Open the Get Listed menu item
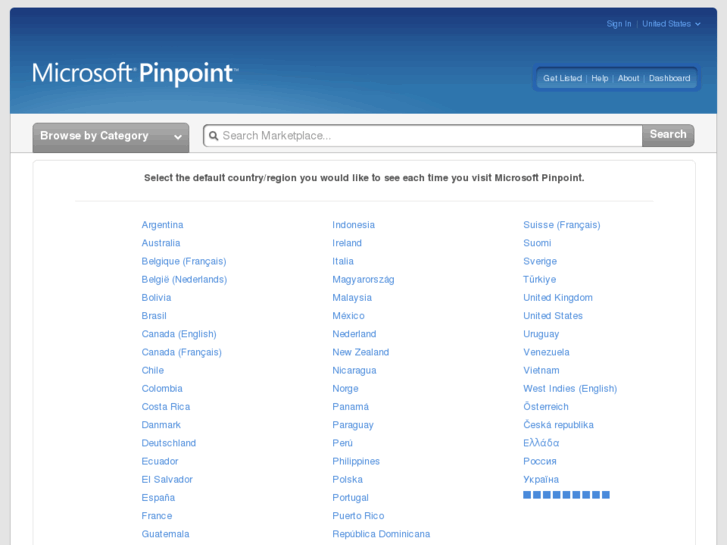This screenshot has width=727, height=545. click(562, 78)
